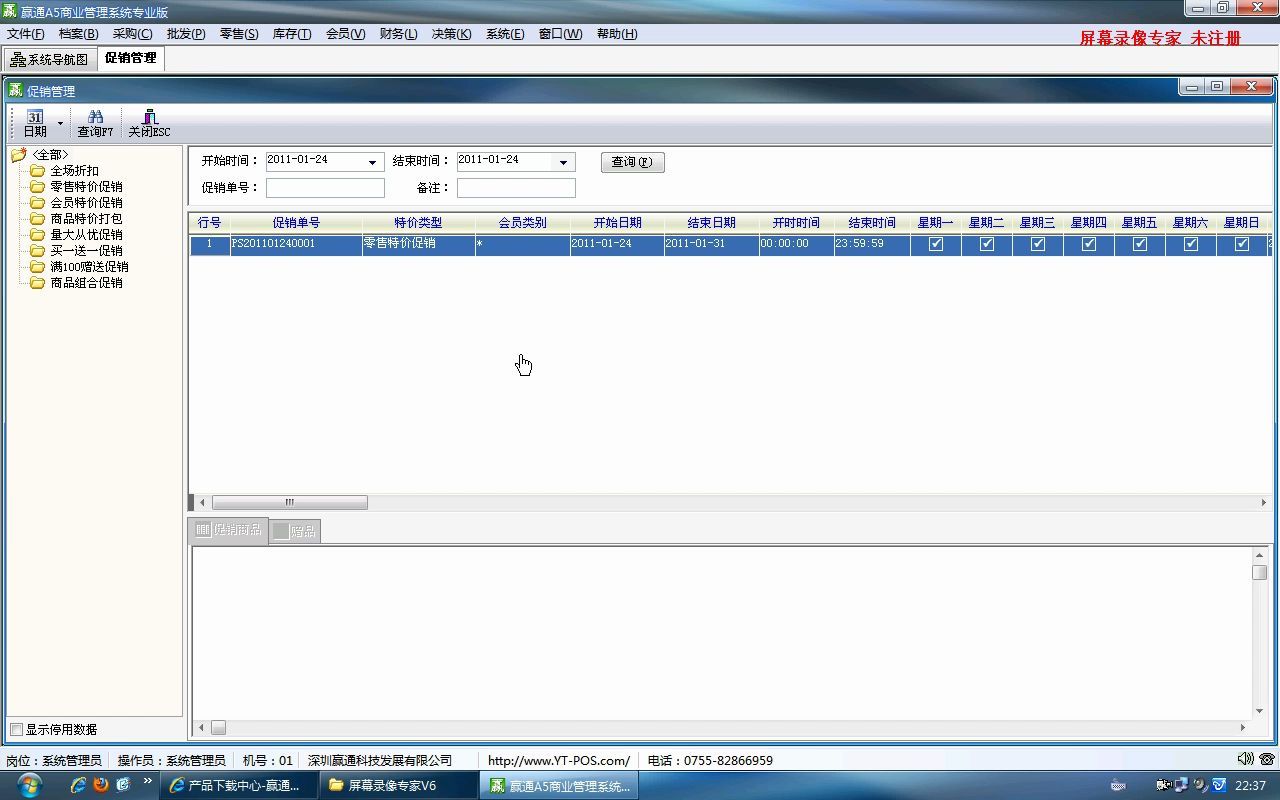Screen dimensions: 1280x800
Task: Toggle 星期三 checkbox in row 1
Action: click(x=1038, y=244)
